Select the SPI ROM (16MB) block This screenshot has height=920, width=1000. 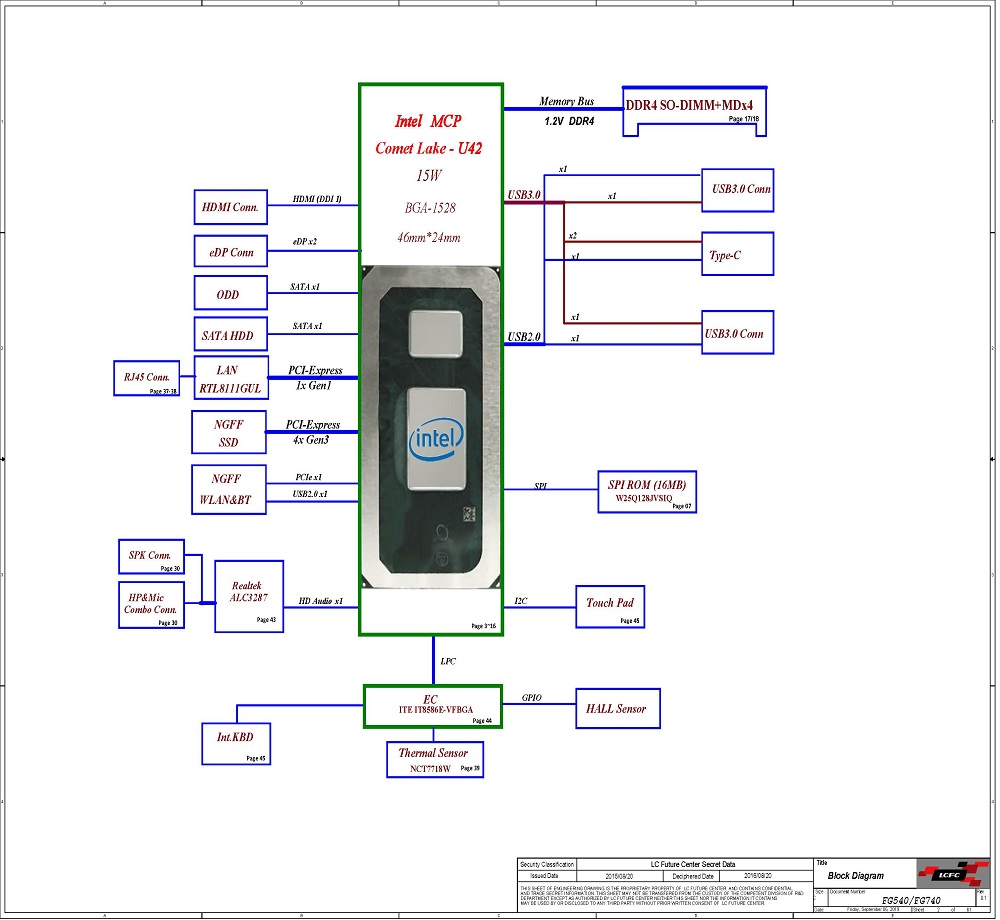click(647, 491)
